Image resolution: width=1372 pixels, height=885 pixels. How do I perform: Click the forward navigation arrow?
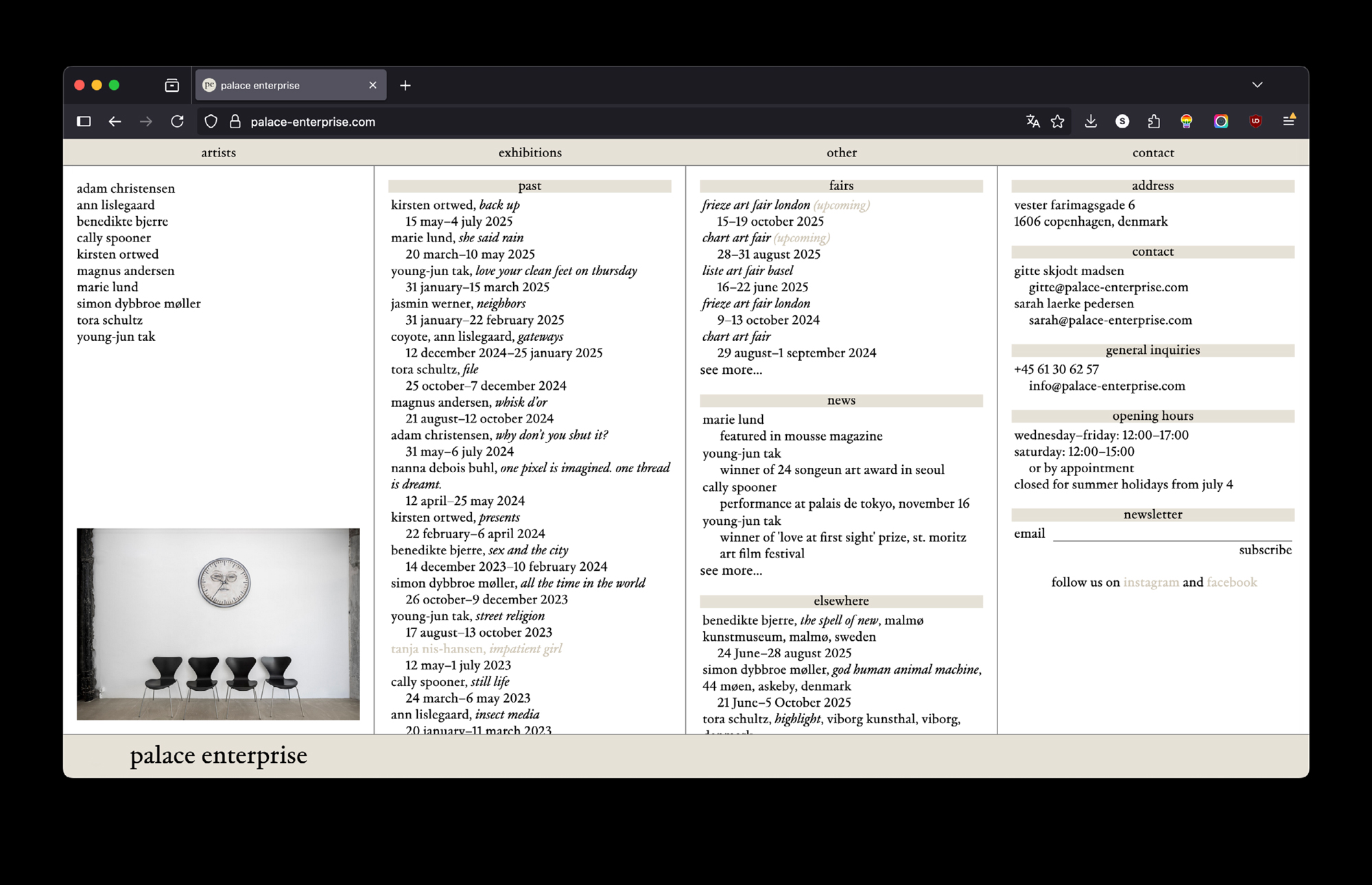[x=145, y=121]
